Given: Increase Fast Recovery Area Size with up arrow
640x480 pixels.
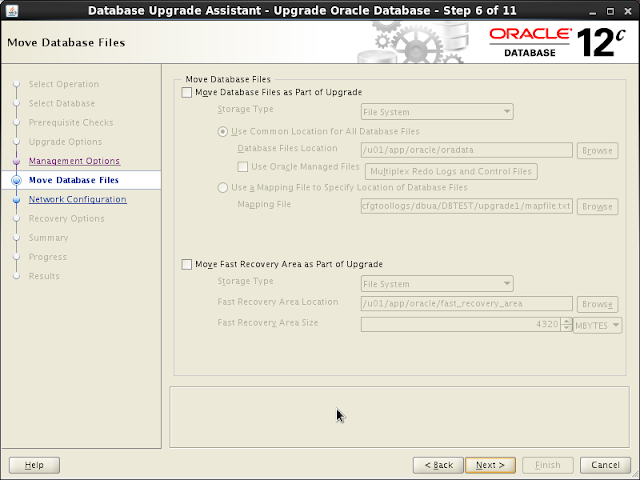Looking at the screenshot, I should point(566,321).
